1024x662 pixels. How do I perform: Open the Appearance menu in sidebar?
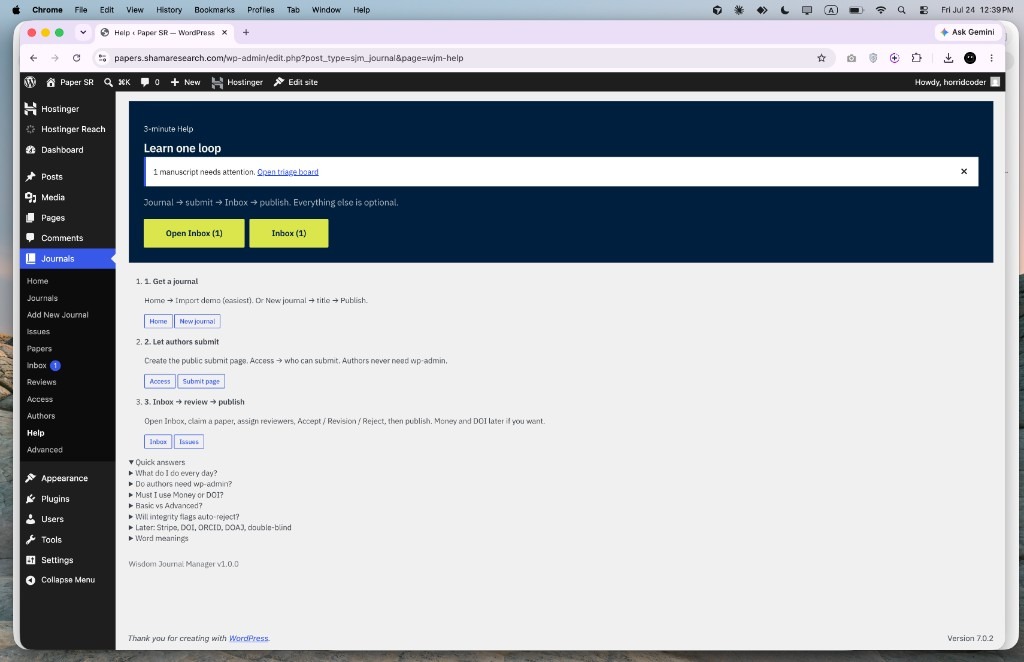(x=64, y=478)
